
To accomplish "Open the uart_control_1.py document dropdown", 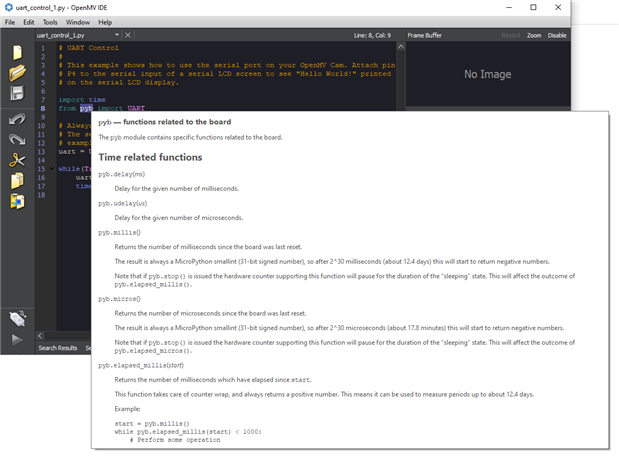I will pos(115,35).
